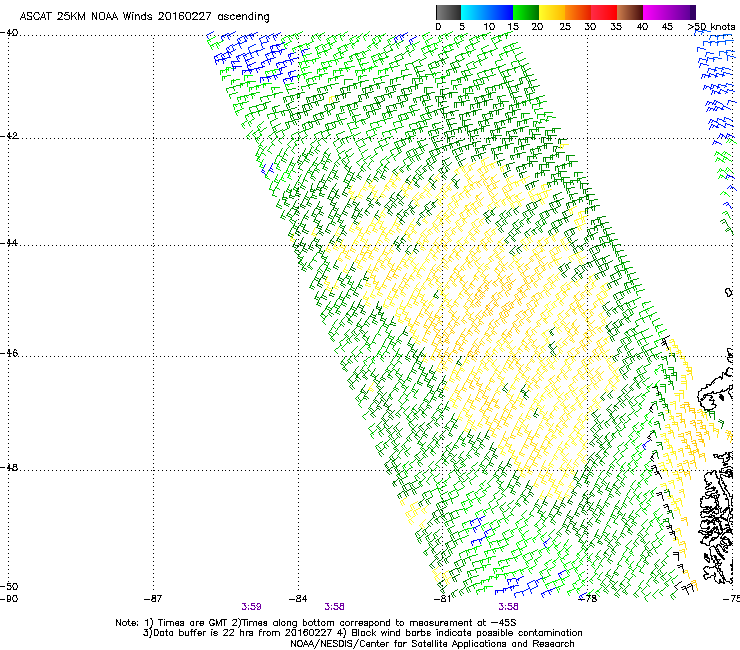Screen dimensions: 740x650
Task: Click the latitude label '-46'
Action: pyautogui.click(x=9, y=354)
